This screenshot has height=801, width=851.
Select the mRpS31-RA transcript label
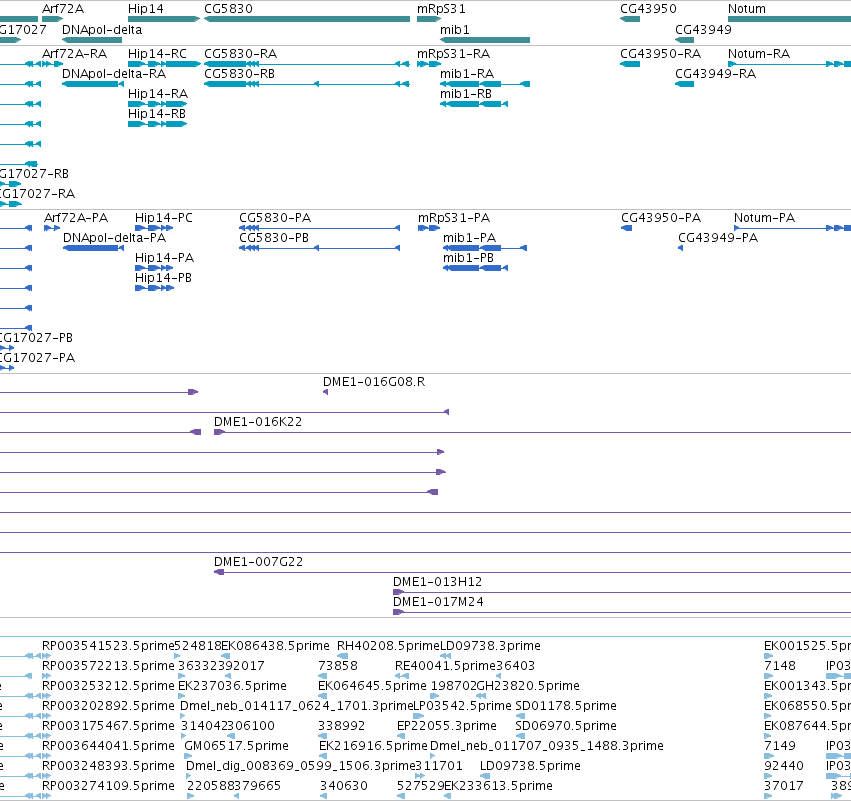(x=454, y=54)
